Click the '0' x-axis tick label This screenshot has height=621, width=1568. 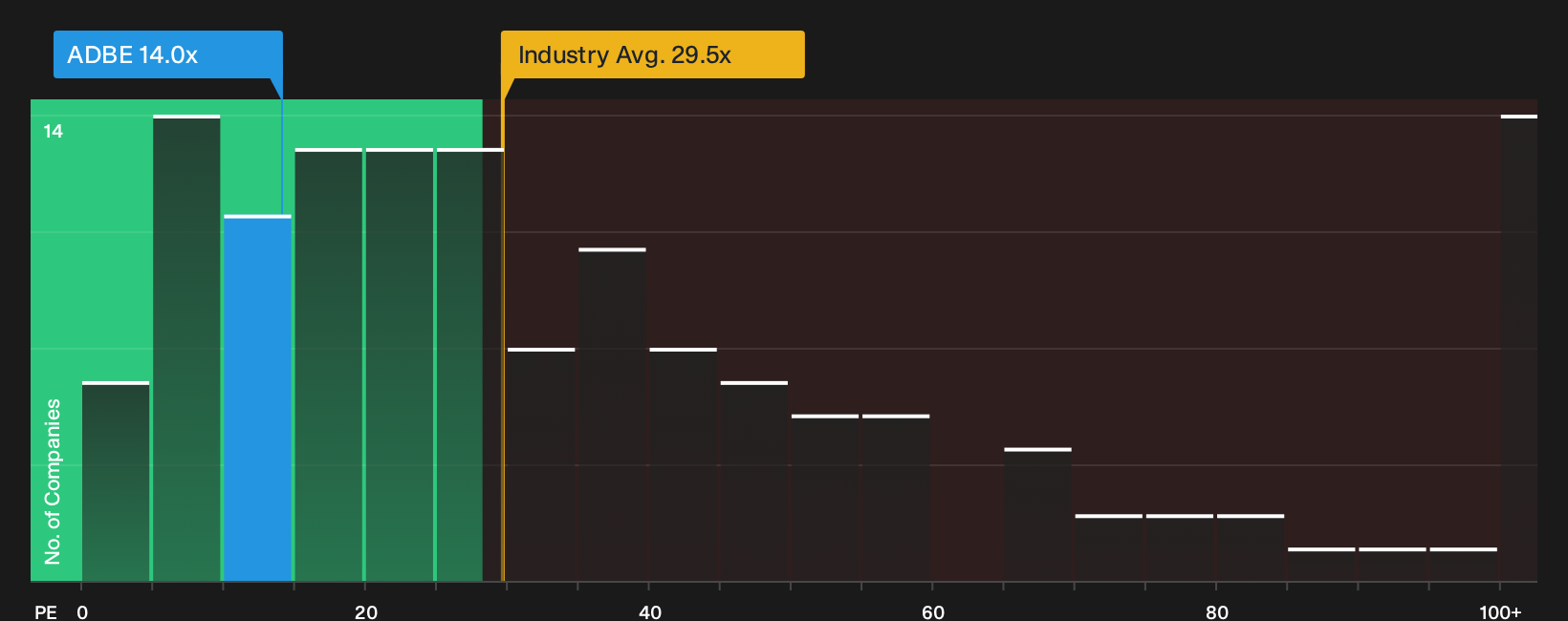tap(82, 612)
